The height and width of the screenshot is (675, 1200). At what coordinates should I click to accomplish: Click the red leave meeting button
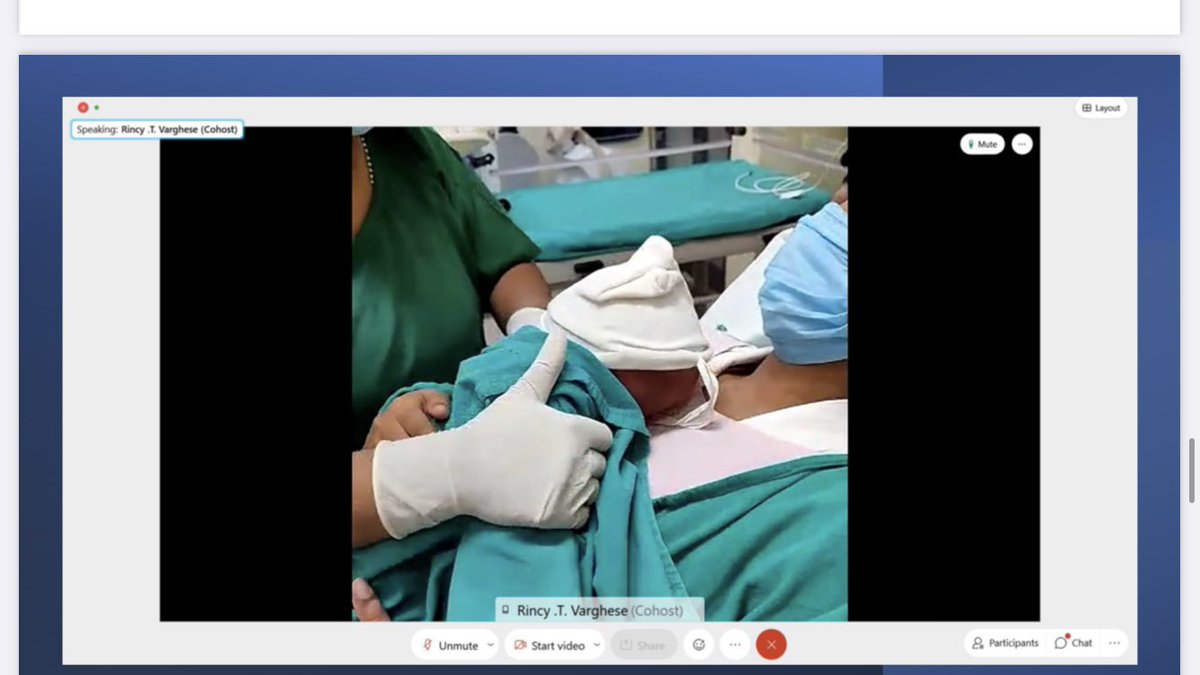[x=771, y=645]
